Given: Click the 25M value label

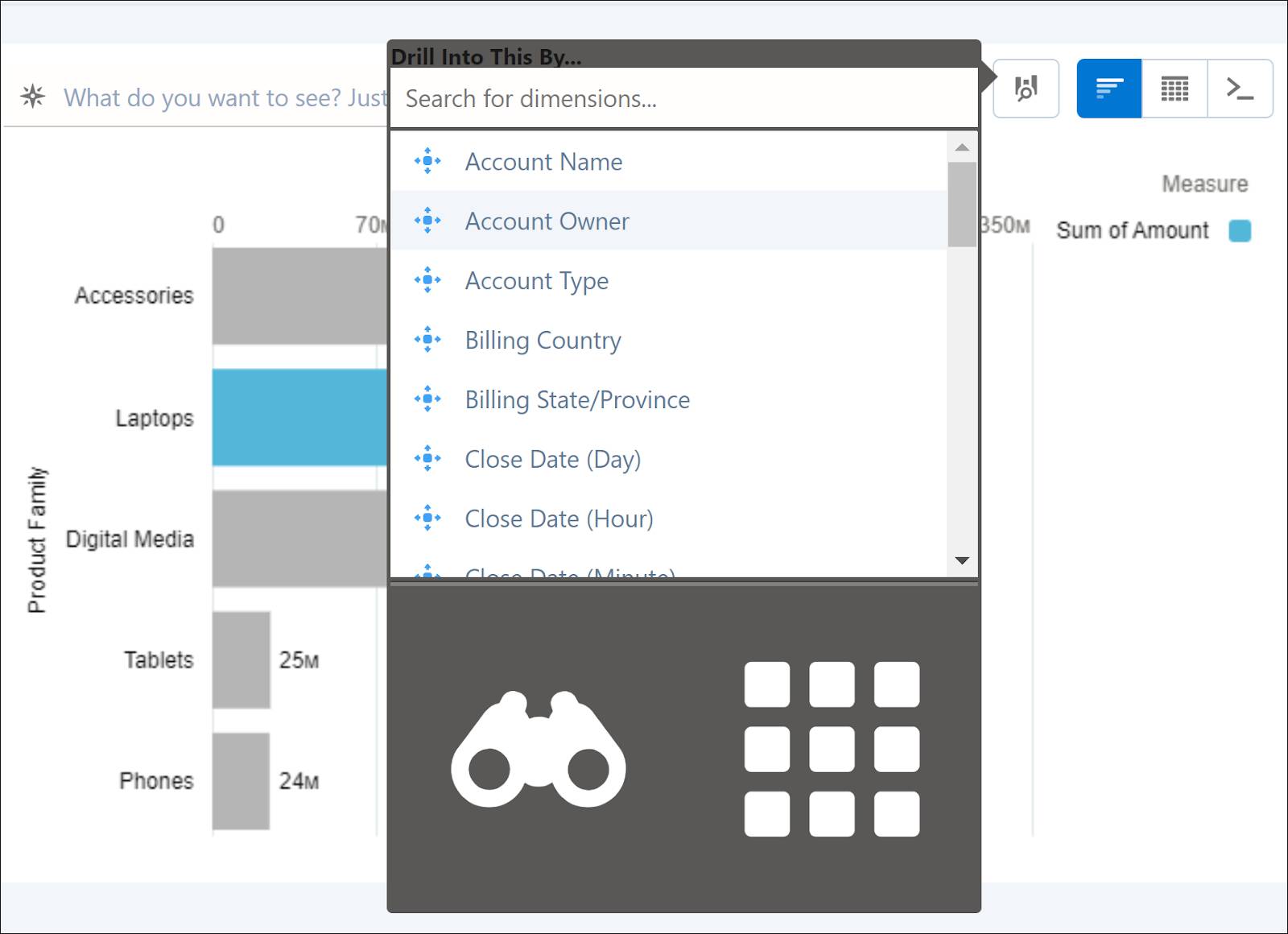Looking at the screenshot, I should tap(299, 660).
